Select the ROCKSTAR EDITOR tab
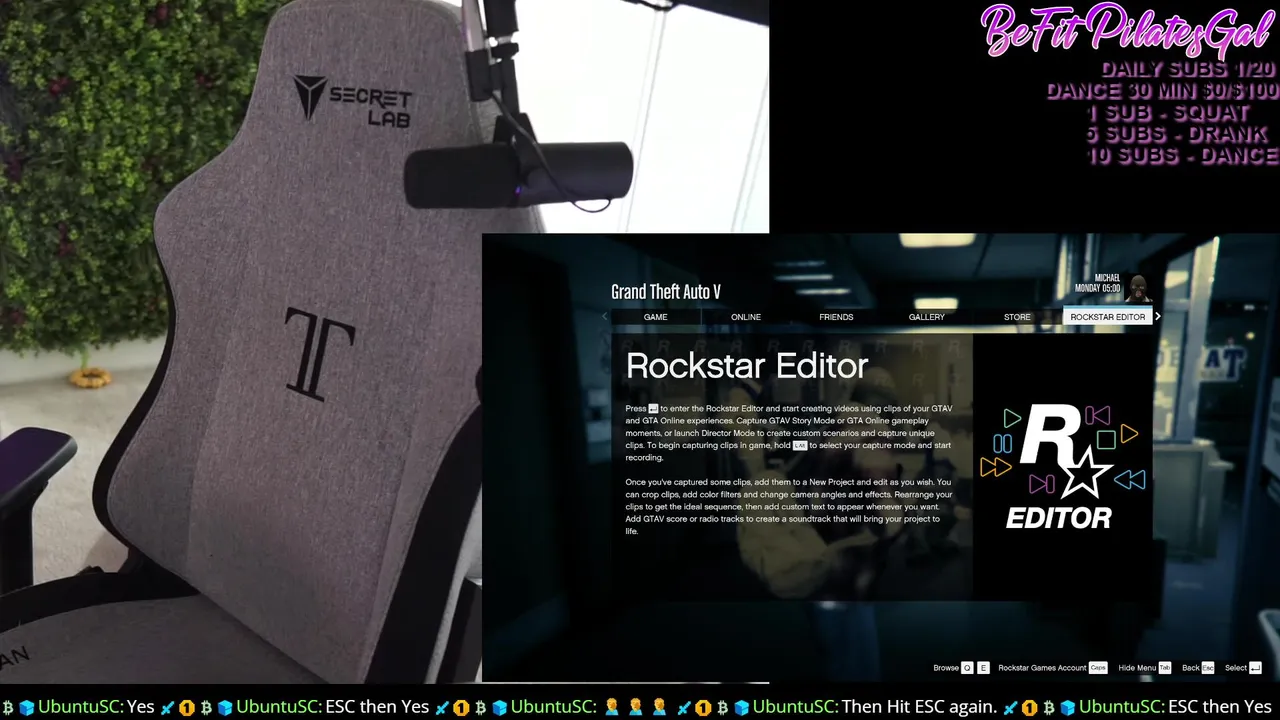 1108,317
